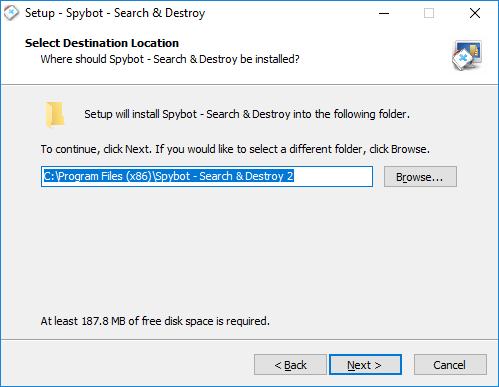Click the 'Setup will install Spybot' message

[x=247, y=114]
